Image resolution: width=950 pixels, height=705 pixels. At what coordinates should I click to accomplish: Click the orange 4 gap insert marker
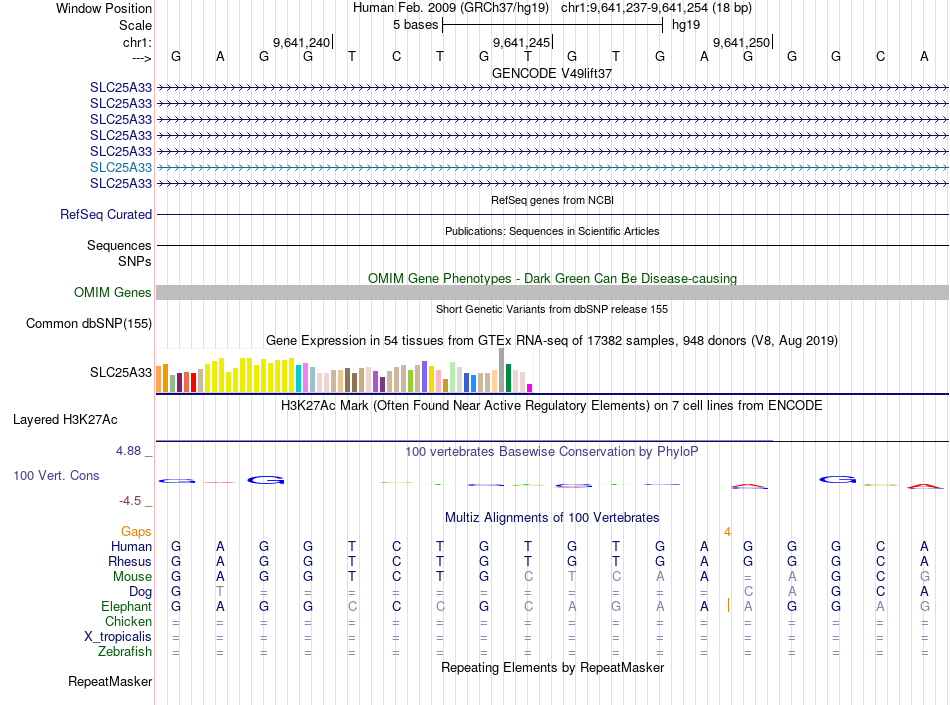(x=728, y=531)
